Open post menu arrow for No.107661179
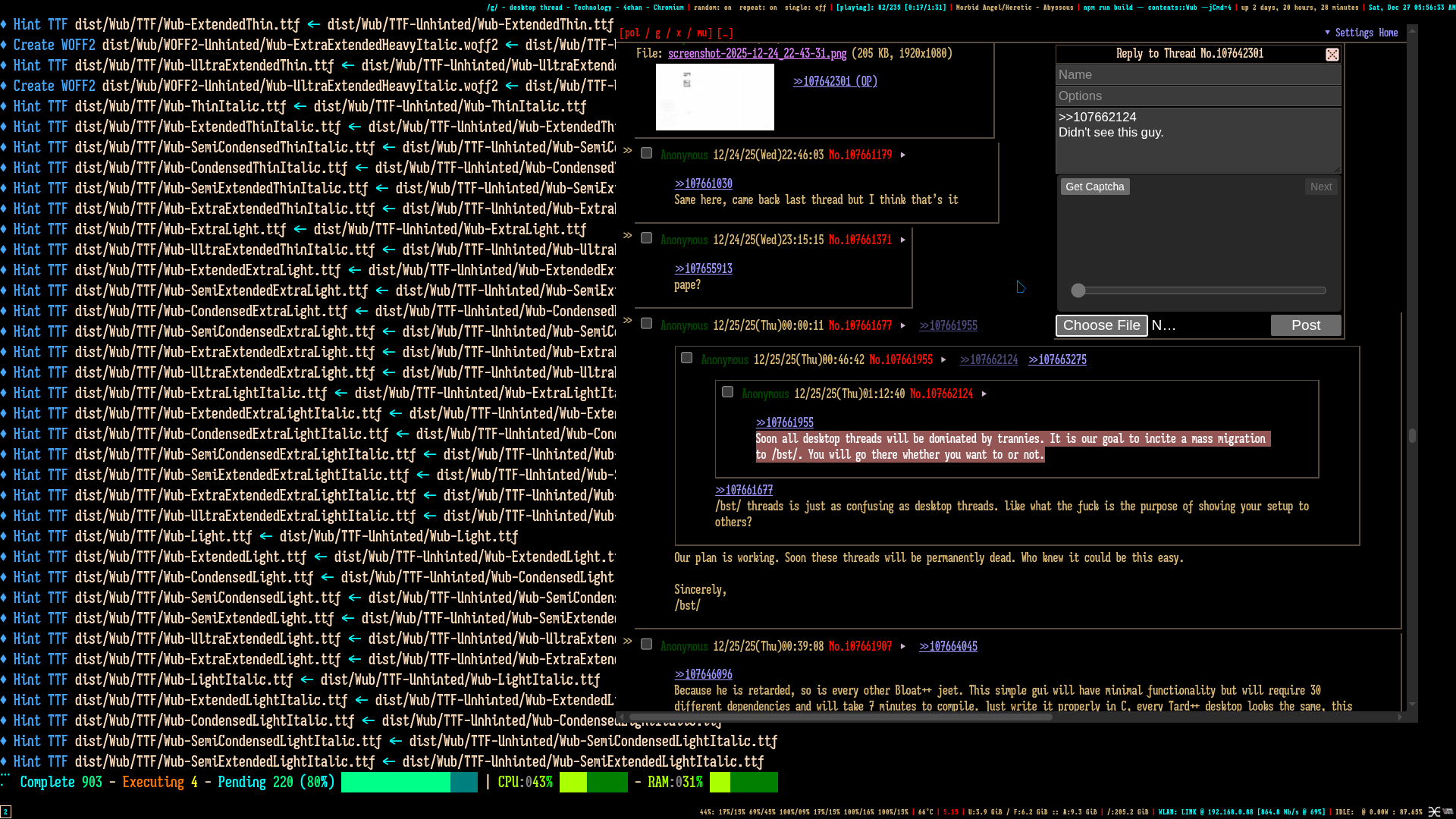 pos(902,155)
